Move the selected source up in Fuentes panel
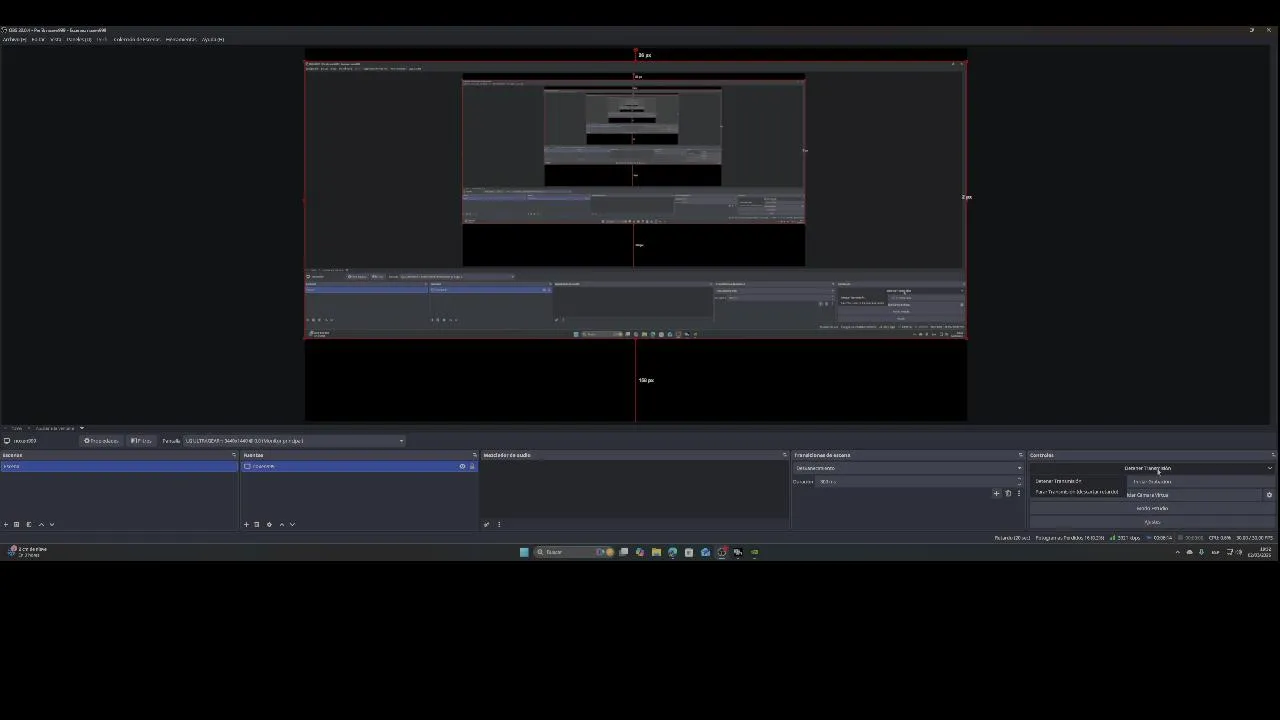This screenshot has width=1280, height=720. coord(281,524)
